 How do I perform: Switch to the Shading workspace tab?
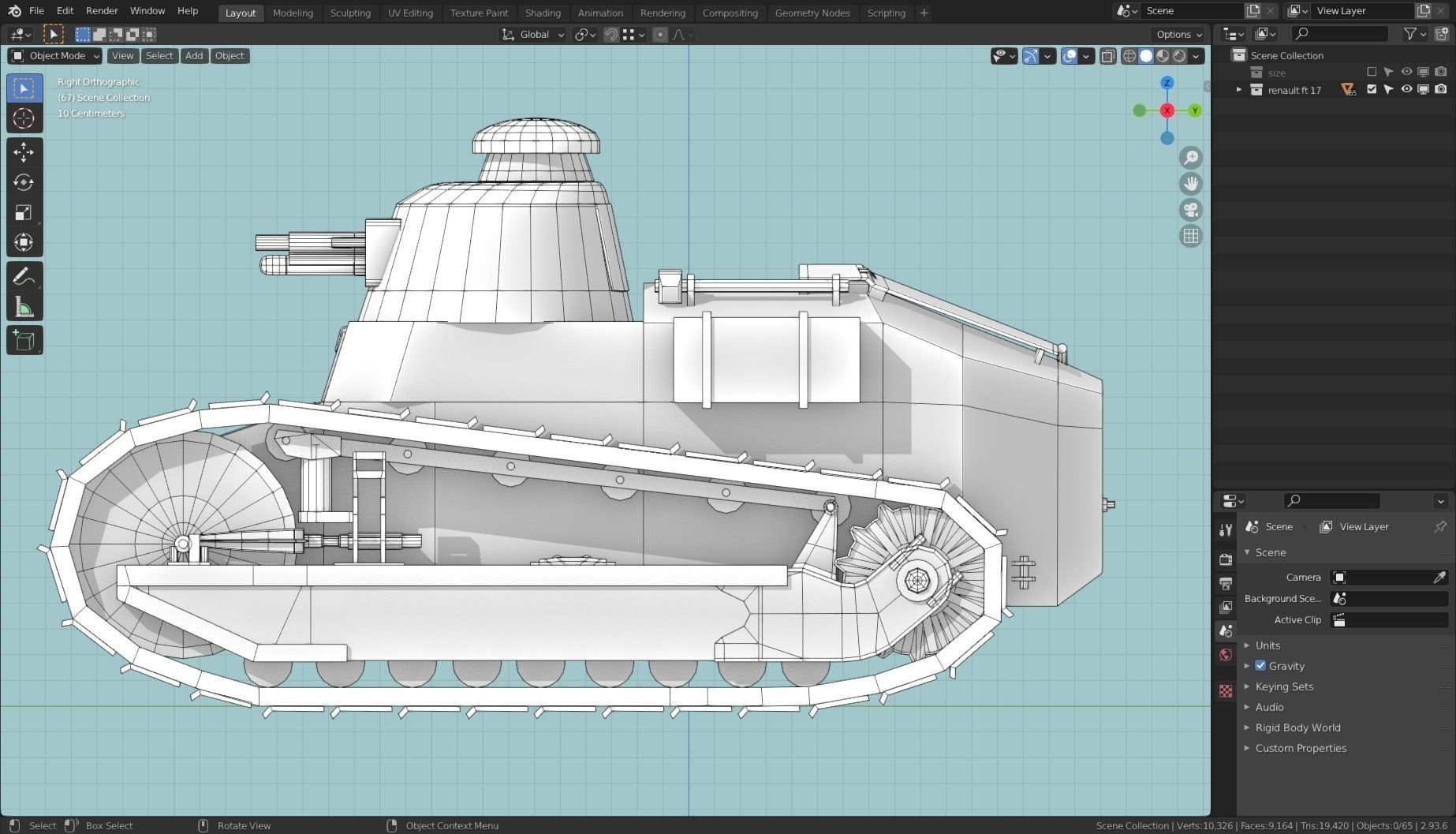pos(543,13)
